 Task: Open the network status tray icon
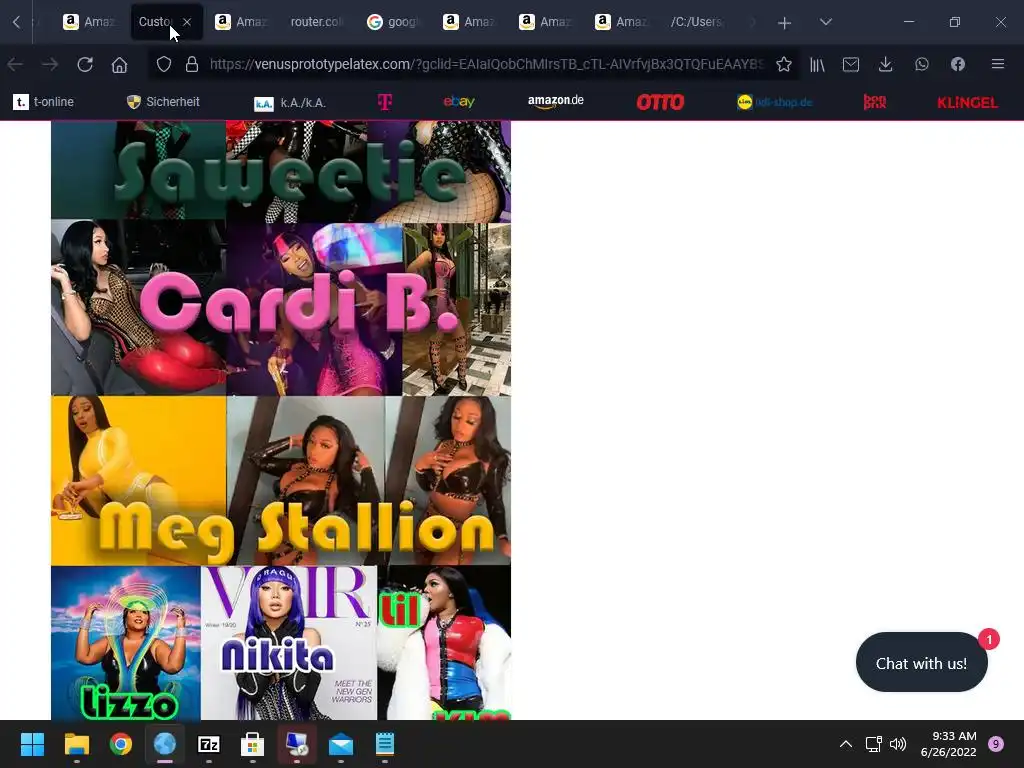coord(874,744)
